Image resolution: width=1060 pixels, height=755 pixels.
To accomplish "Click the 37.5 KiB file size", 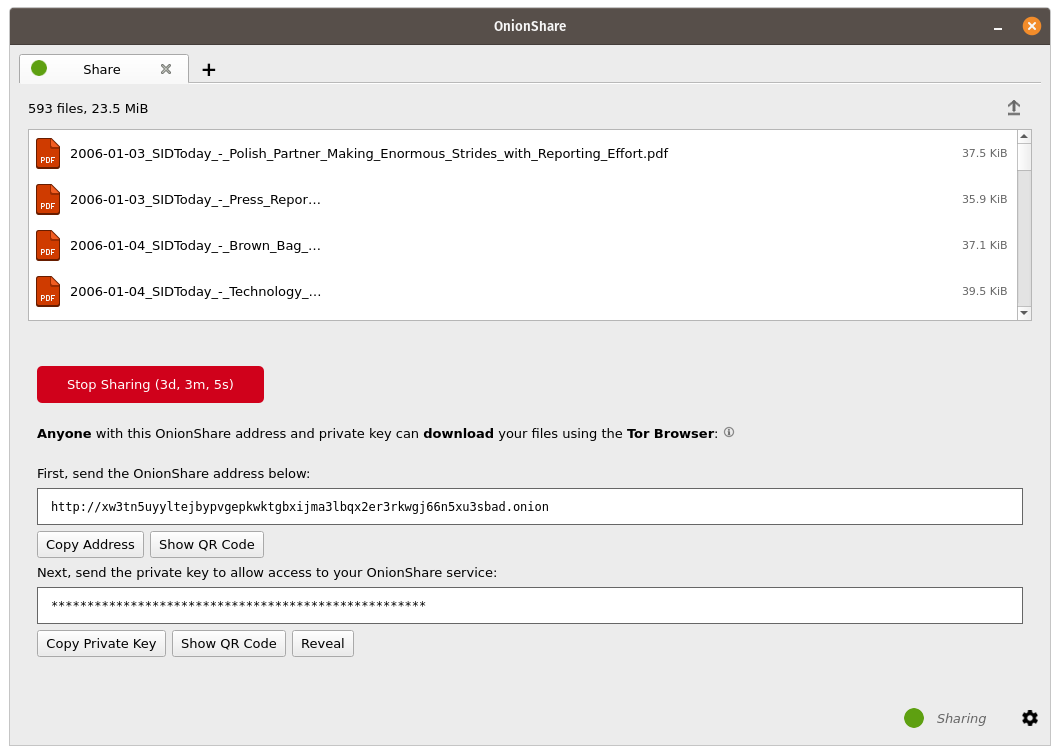I will point(984,153).
